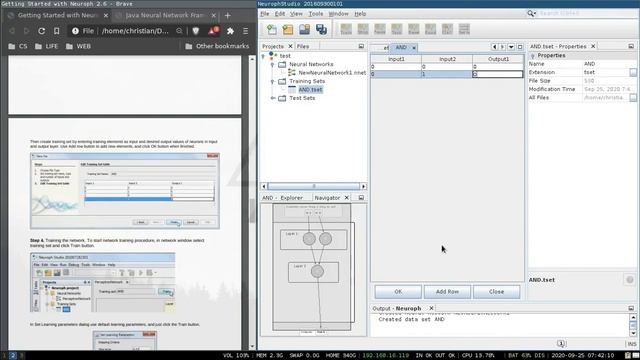This screenshot has height=360, width=640.
Task: Select NewNeuralNetwork1.nnet in project tree
Action: pos(327,73)
